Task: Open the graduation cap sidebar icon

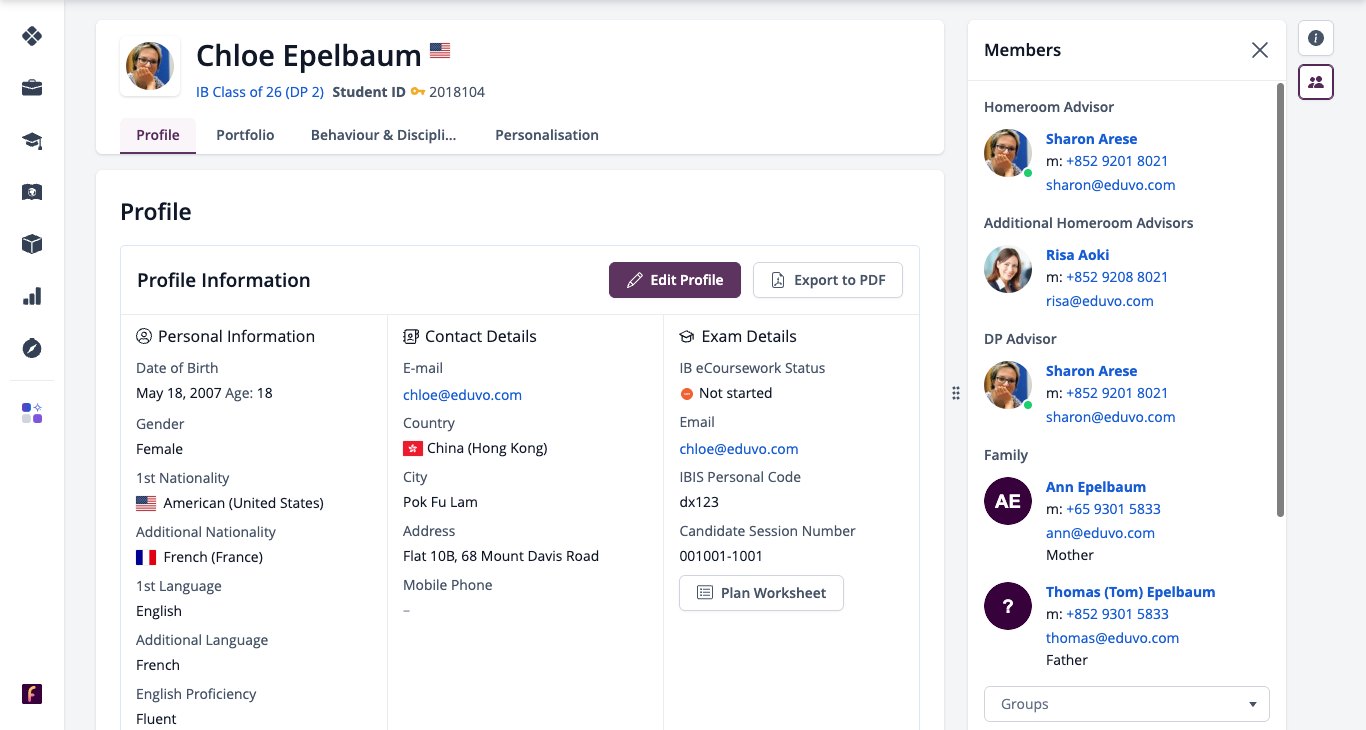Action: pyautogui.click(x=32, y=140)
